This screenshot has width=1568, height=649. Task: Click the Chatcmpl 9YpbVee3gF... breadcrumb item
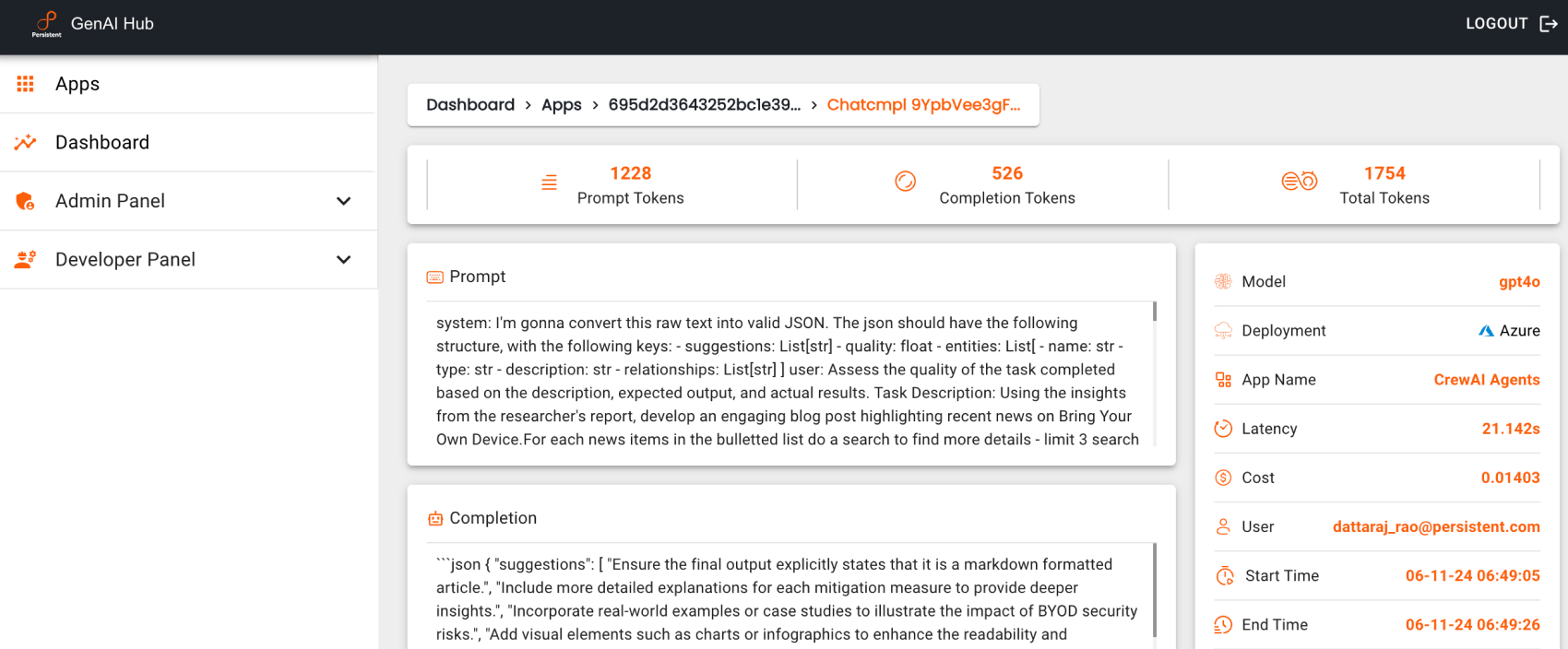pos(923,105)
